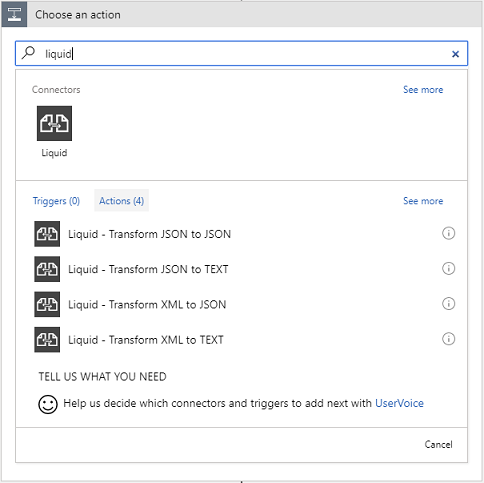The width and height of the screenshot is (484, 483).
Task: Click the search magnifier icon
Action: (x=28, y=53)
